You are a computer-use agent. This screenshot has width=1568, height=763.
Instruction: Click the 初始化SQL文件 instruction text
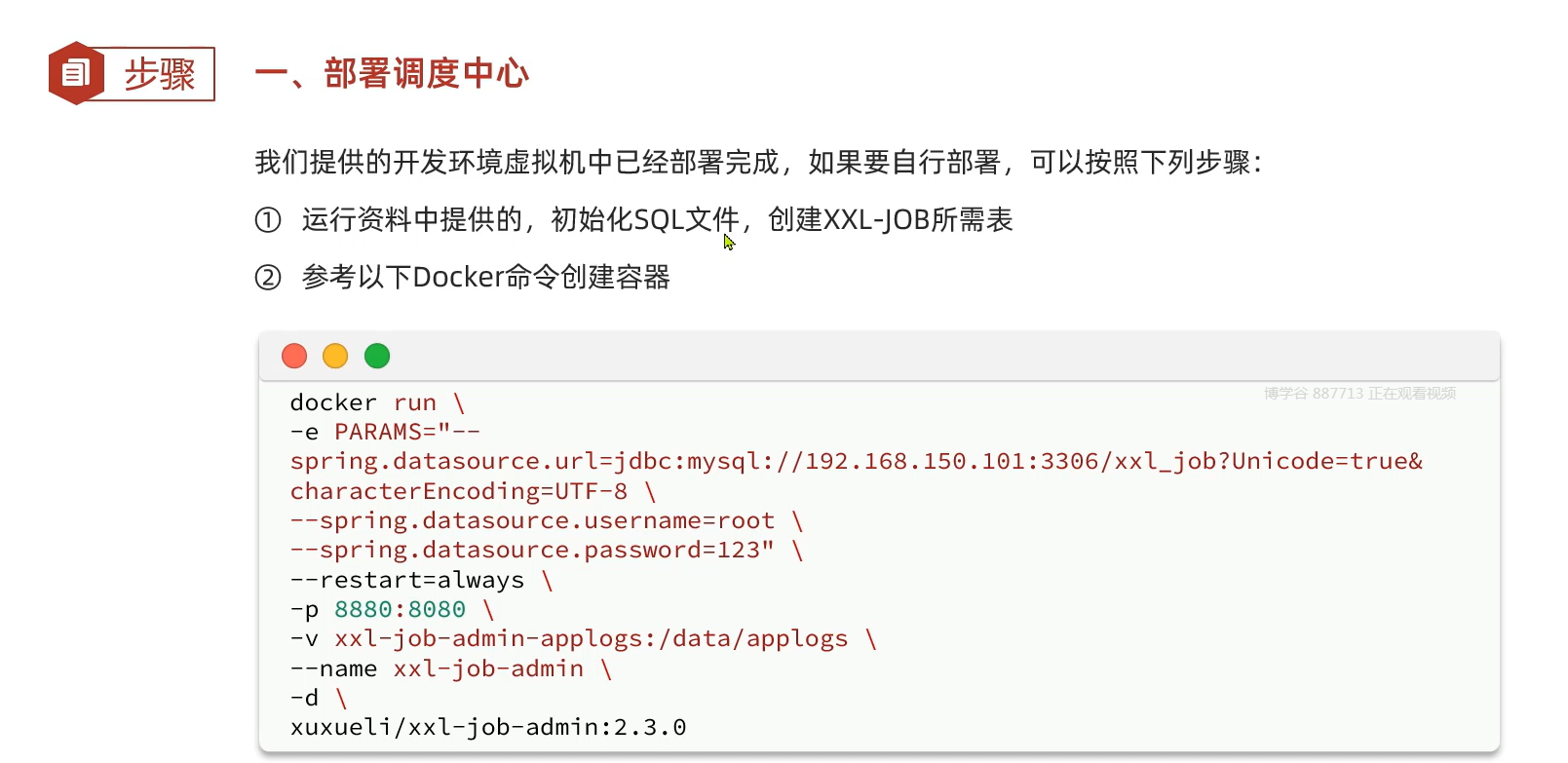tap(645, 220)
